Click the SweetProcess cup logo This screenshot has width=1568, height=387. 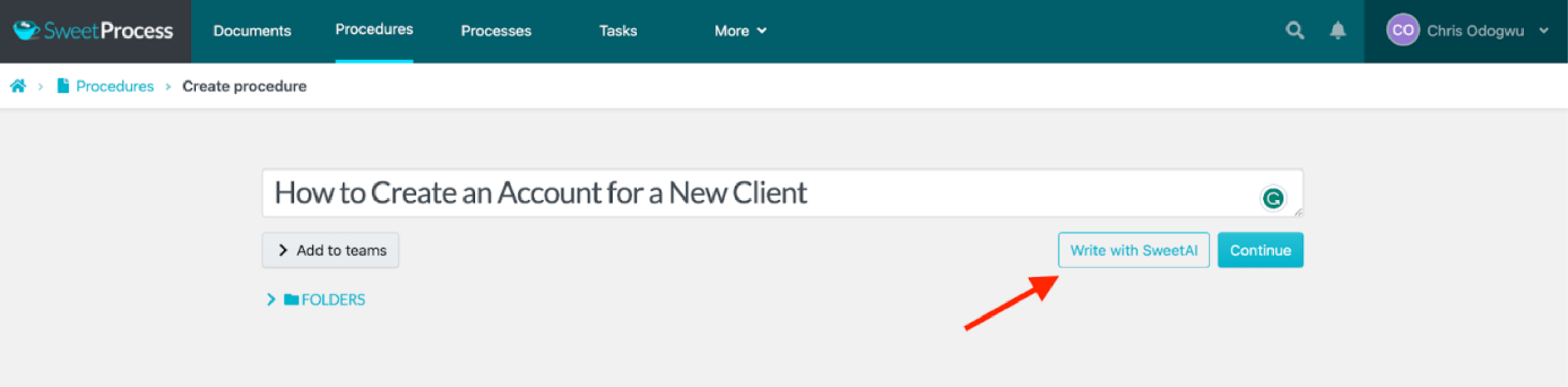(x=26, y=30)
